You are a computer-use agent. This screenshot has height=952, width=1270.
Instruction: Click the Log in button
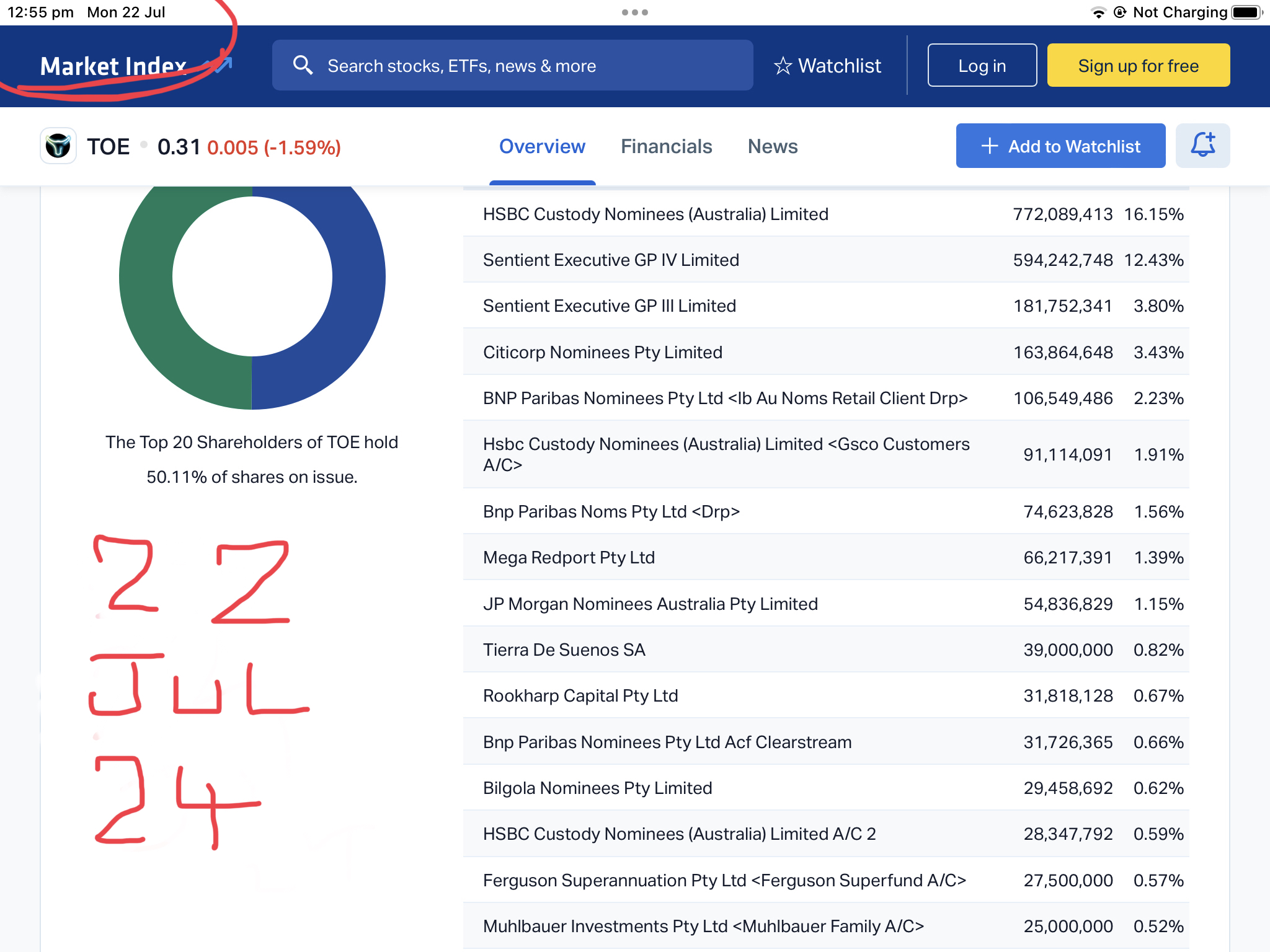[x=982, y=65]
